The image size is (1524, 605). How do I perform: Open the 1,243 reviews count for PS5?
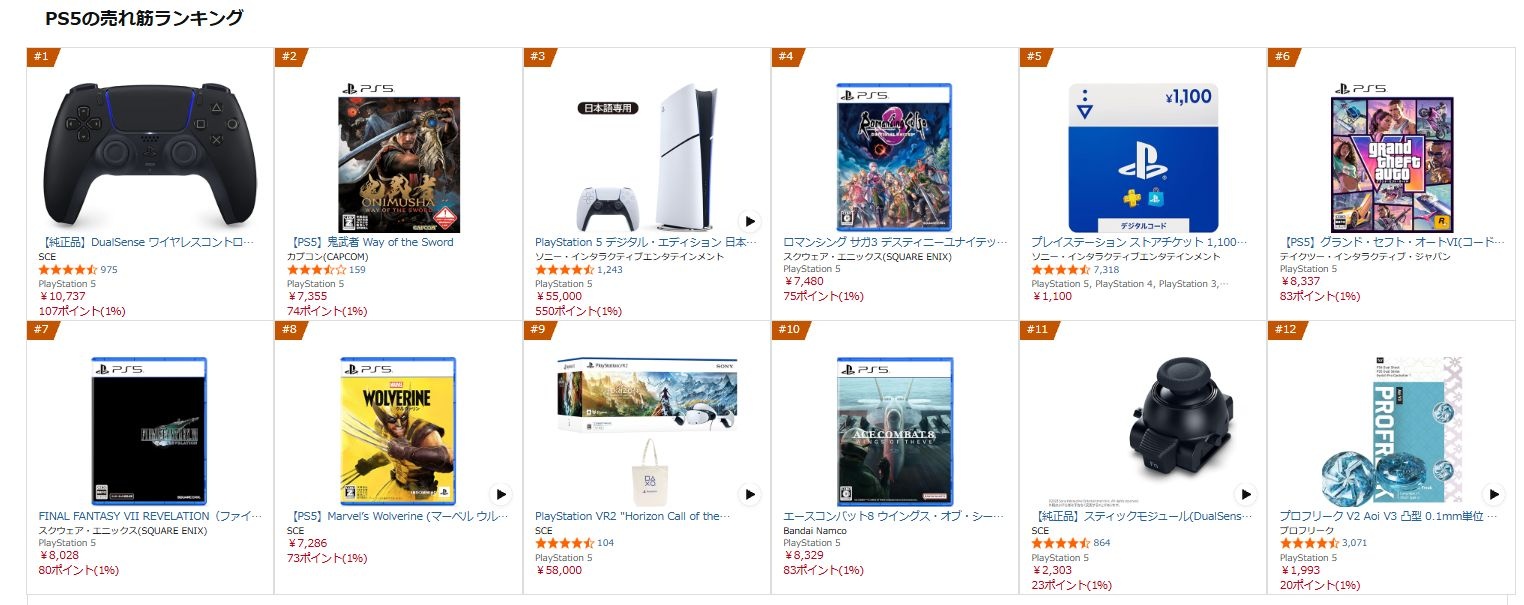[x=609, y=270]
